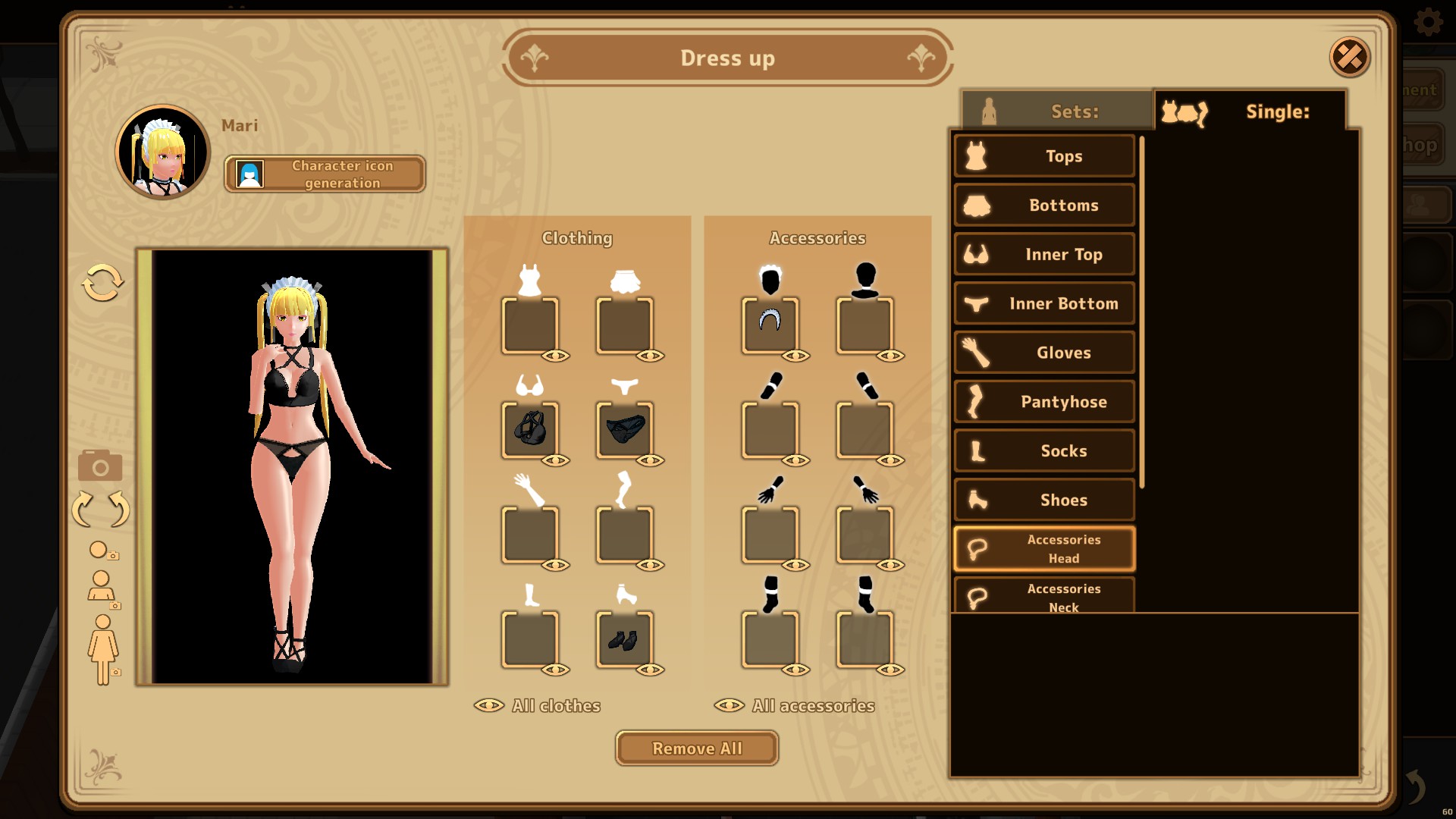Toggle the equipped shoes eye icon
Image resolution: width=1456 pixels, height=819 pixels.
point(651,670)
